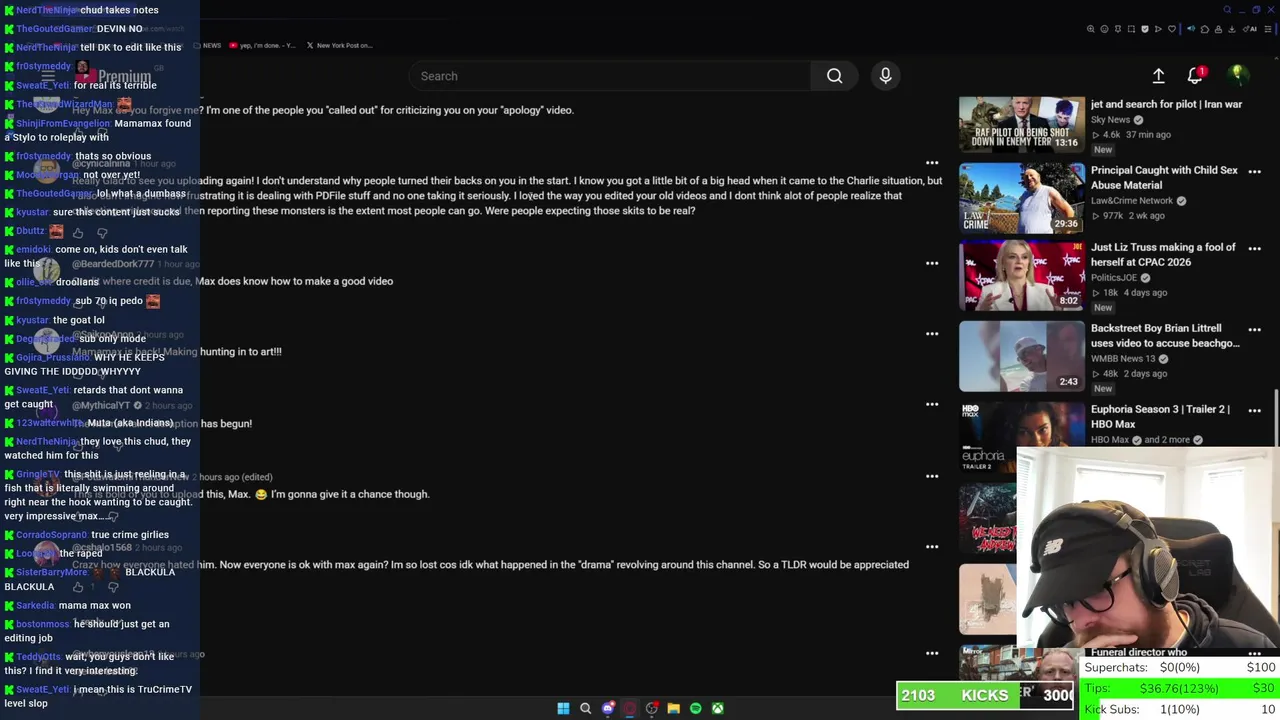Visit the Law&Crime Network channel link
The height and width of the screenshot is (720, 1280).
(1132, 200)
